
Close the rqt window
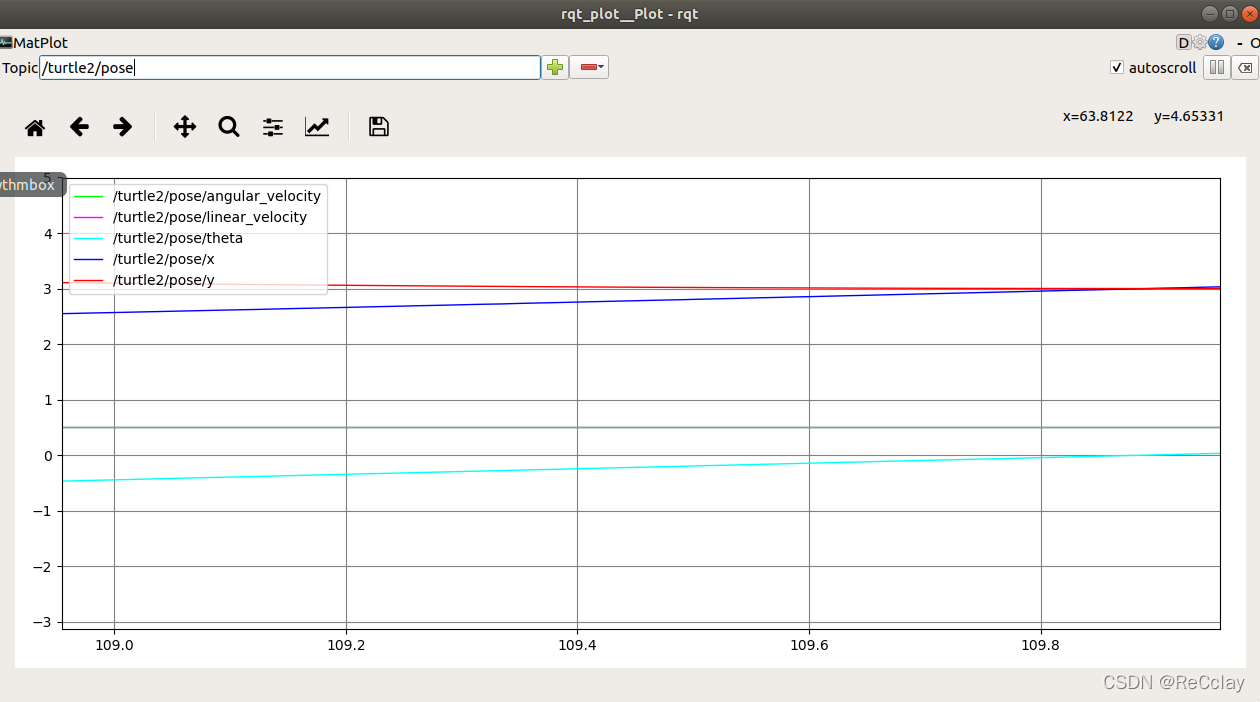[1248, 13]
